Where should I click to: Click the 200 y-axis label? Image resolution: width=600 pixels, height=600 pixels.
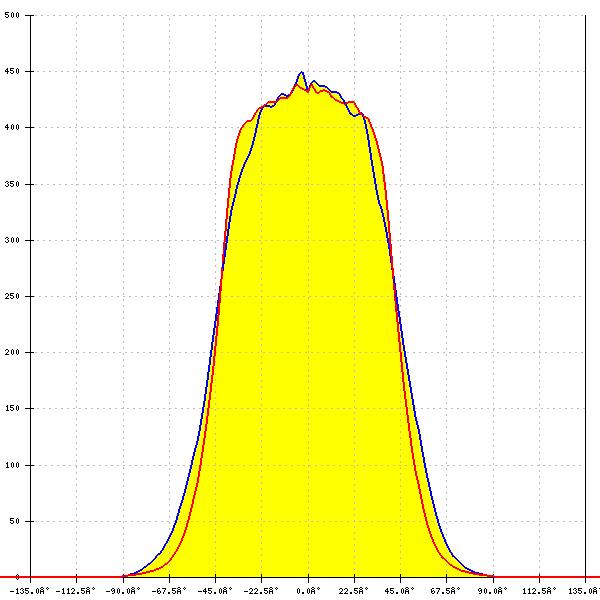[12, 352]
